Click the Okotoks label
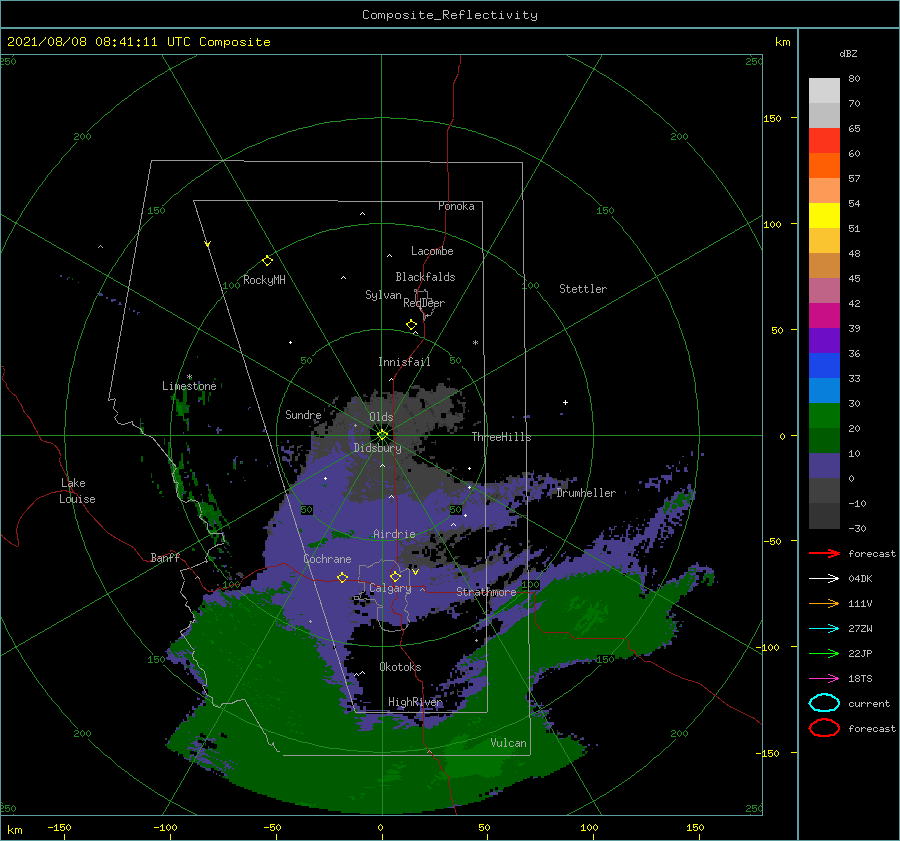The image size is (900, 841). point(400,667)
